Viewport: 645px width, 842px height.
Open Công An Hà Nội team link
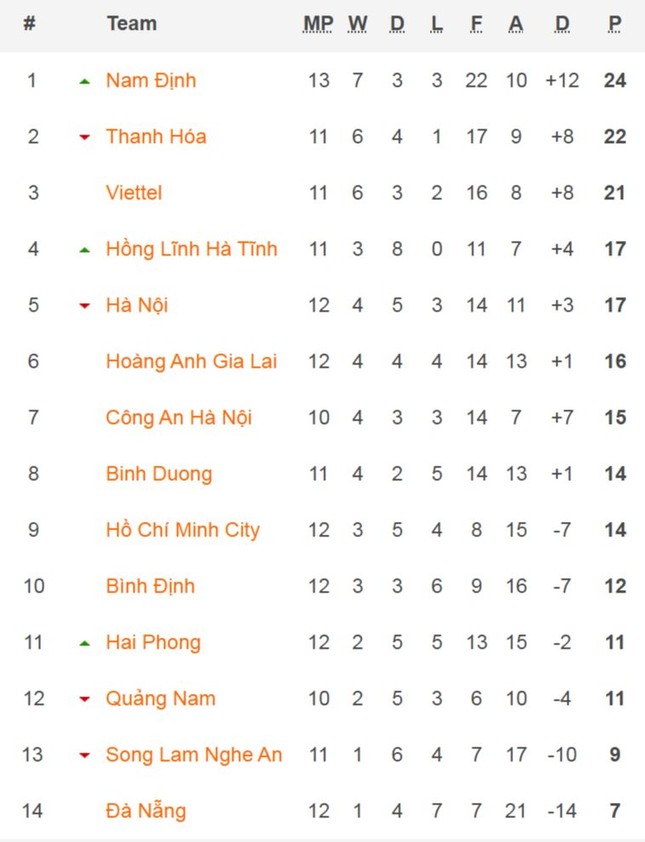(179, 418)
